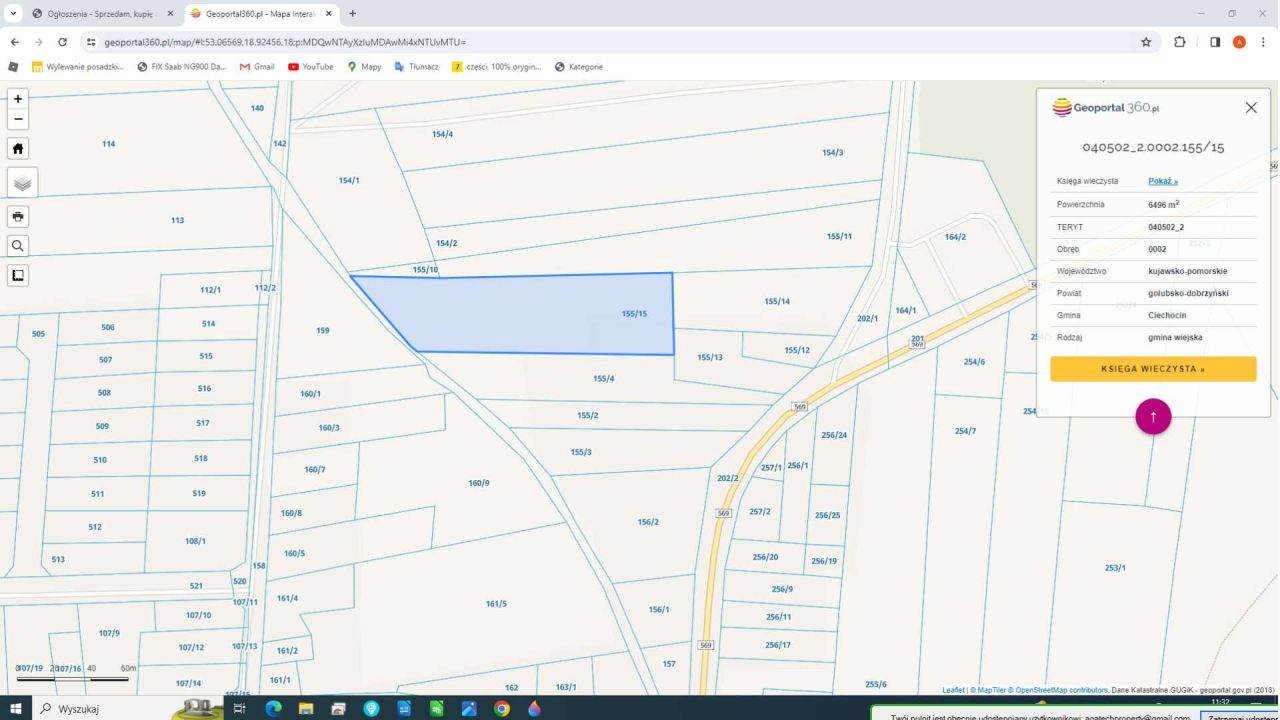
Task: Click the square tool below search
Action: coord(18,275)
